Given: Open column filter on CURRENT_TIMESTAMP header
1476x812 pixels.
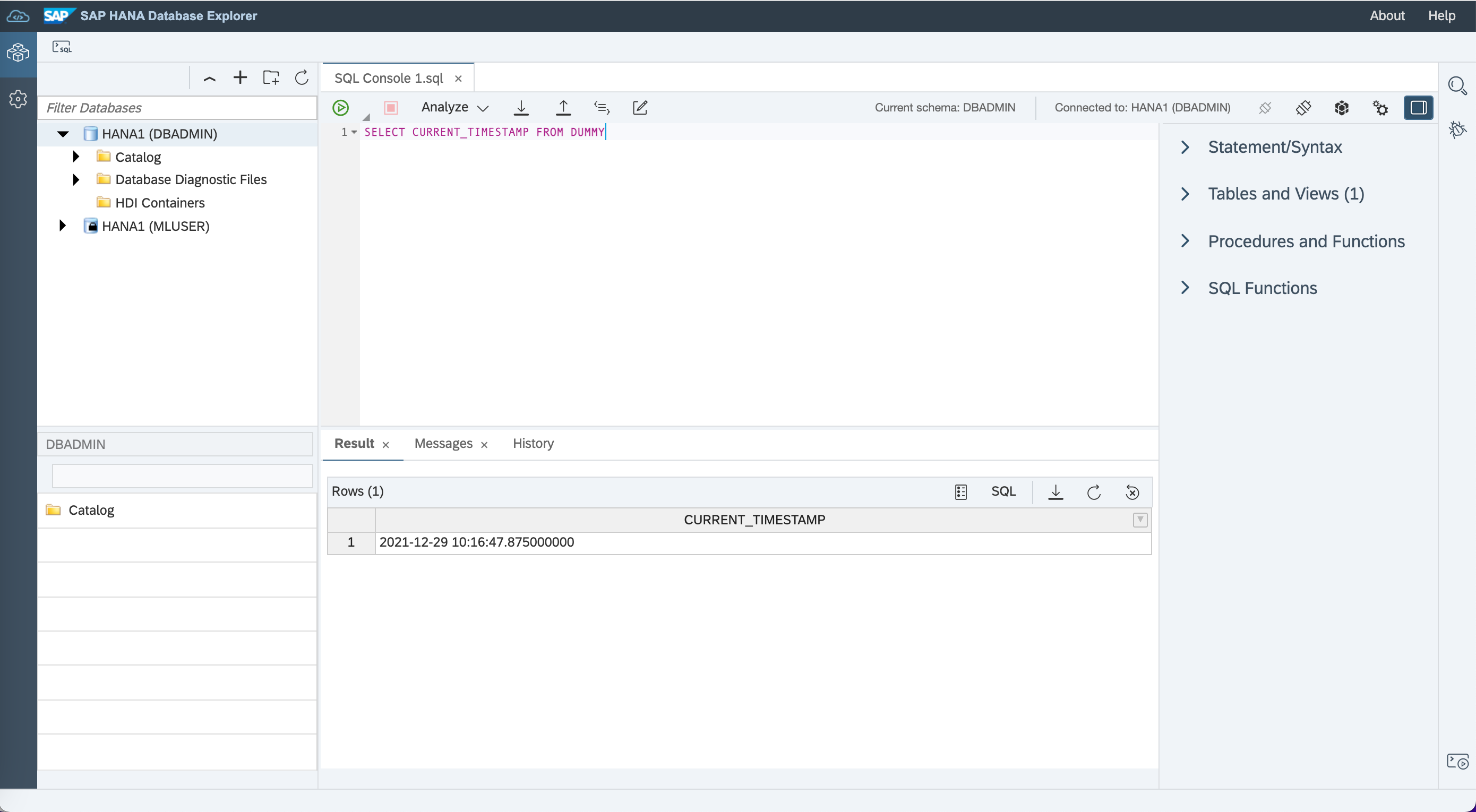Looking at the screenshot, I should [1140, 520].
